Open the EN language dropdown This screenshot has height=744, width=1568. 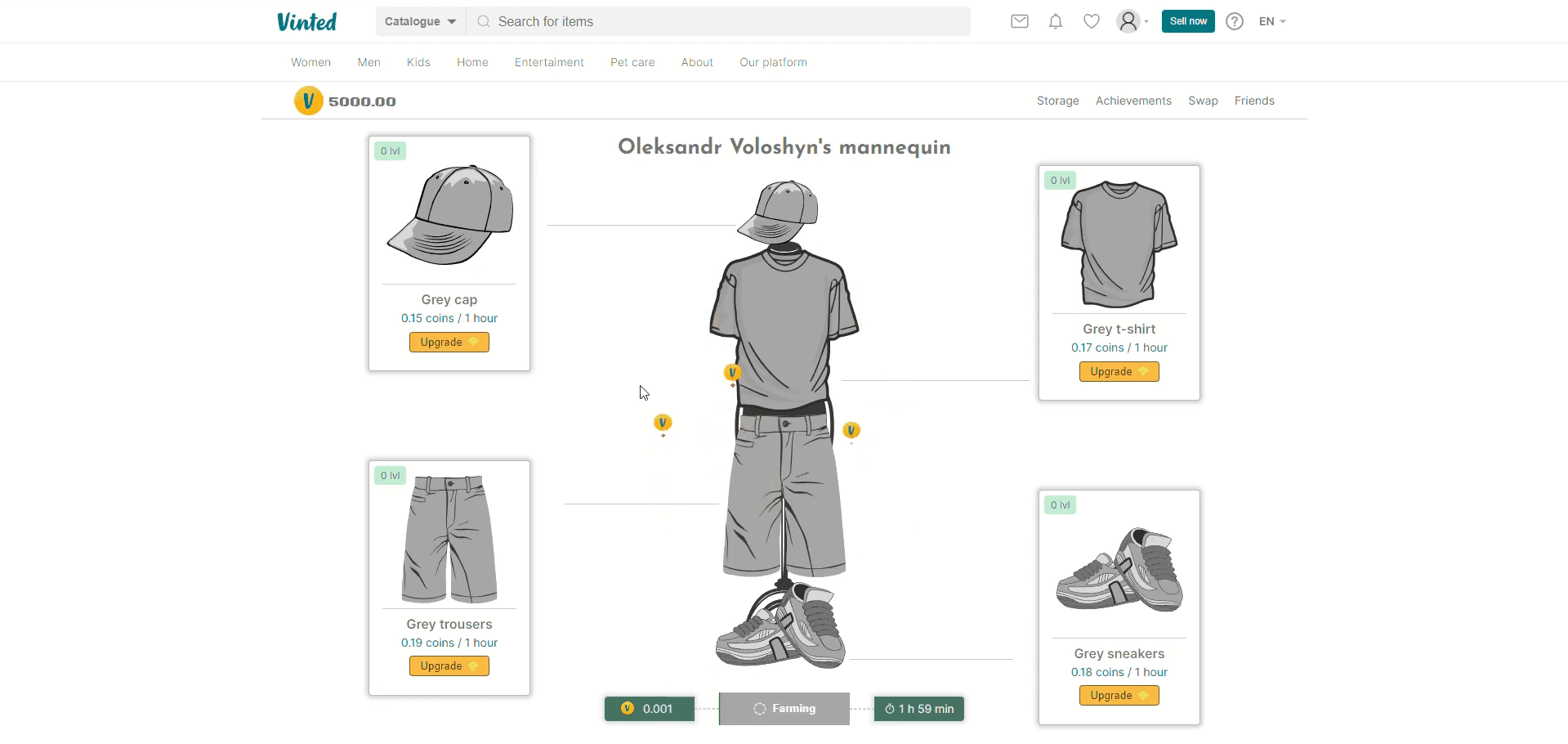point(1271,21)
